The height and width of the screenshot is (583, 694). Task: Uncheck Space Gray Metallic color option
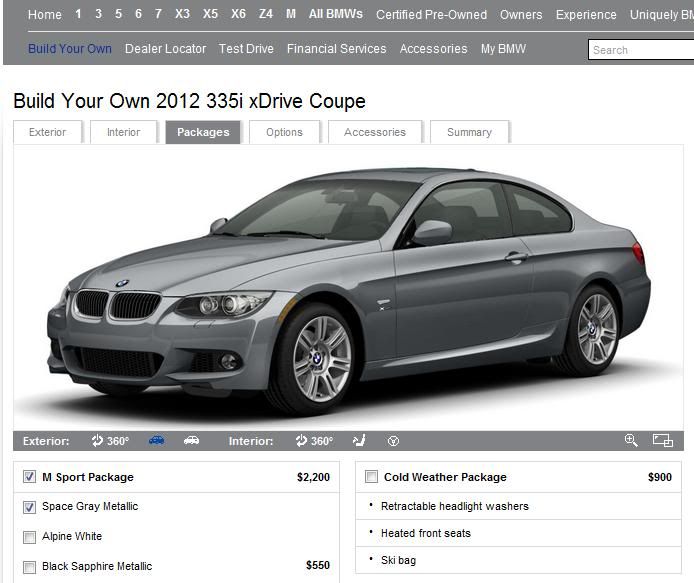(29, 507)
